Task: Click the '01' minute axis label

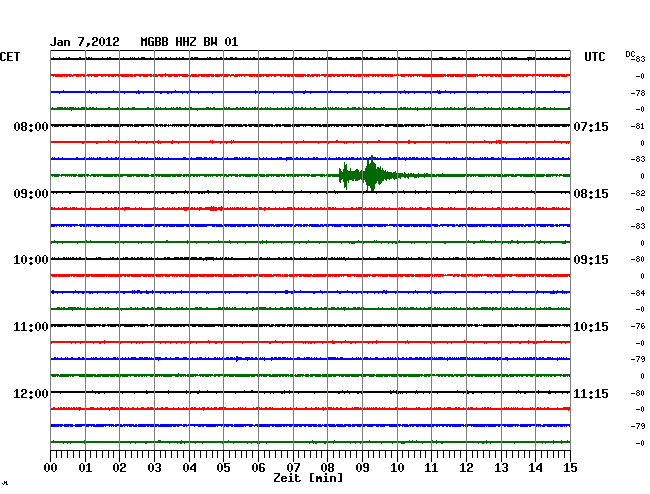Action: click(85, 467)
